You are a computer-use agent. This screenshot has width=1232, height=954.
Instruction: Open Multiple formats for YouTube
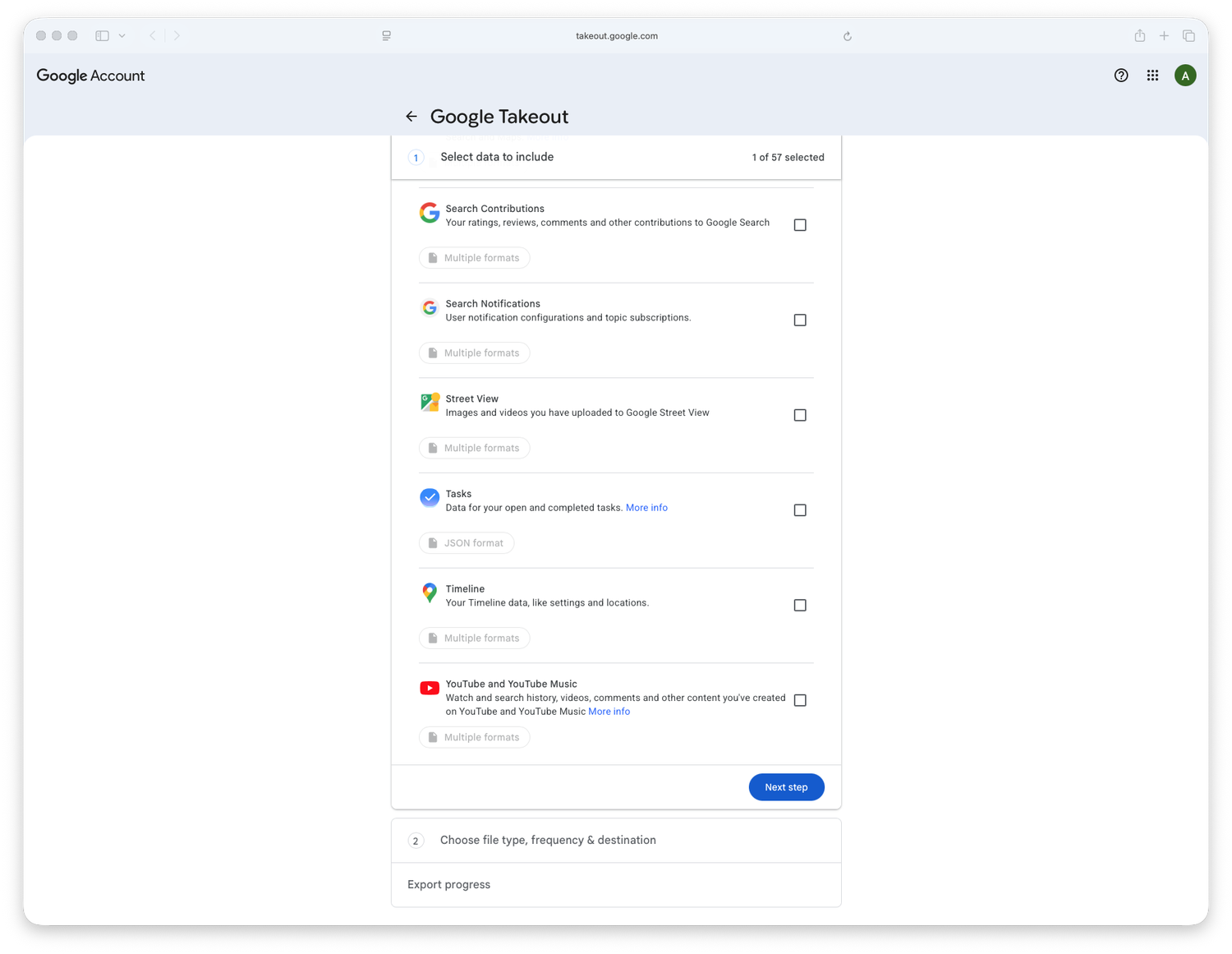475,738
